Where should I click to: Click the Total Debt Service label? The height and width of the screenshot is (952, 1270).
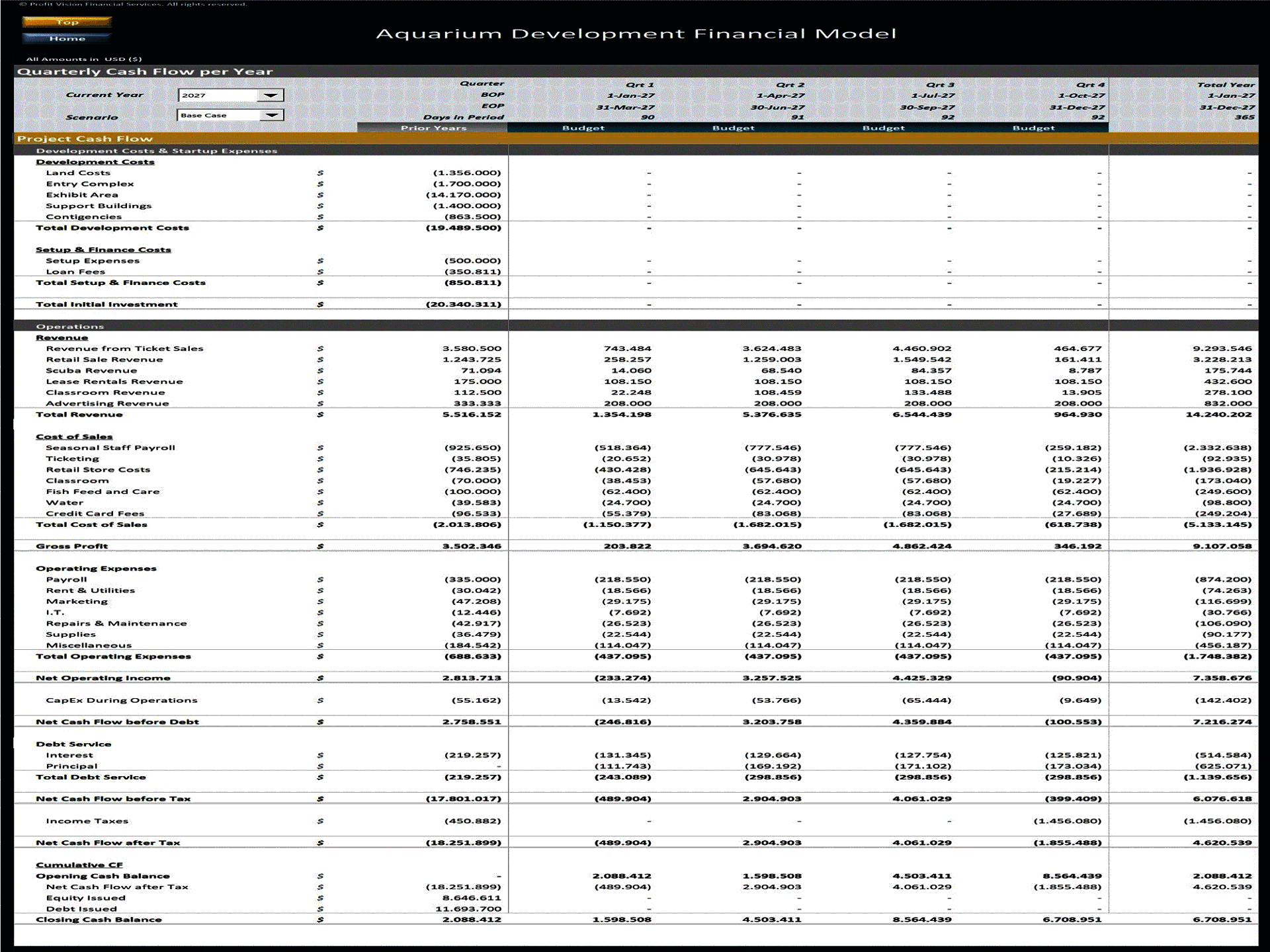click(91, 777)
